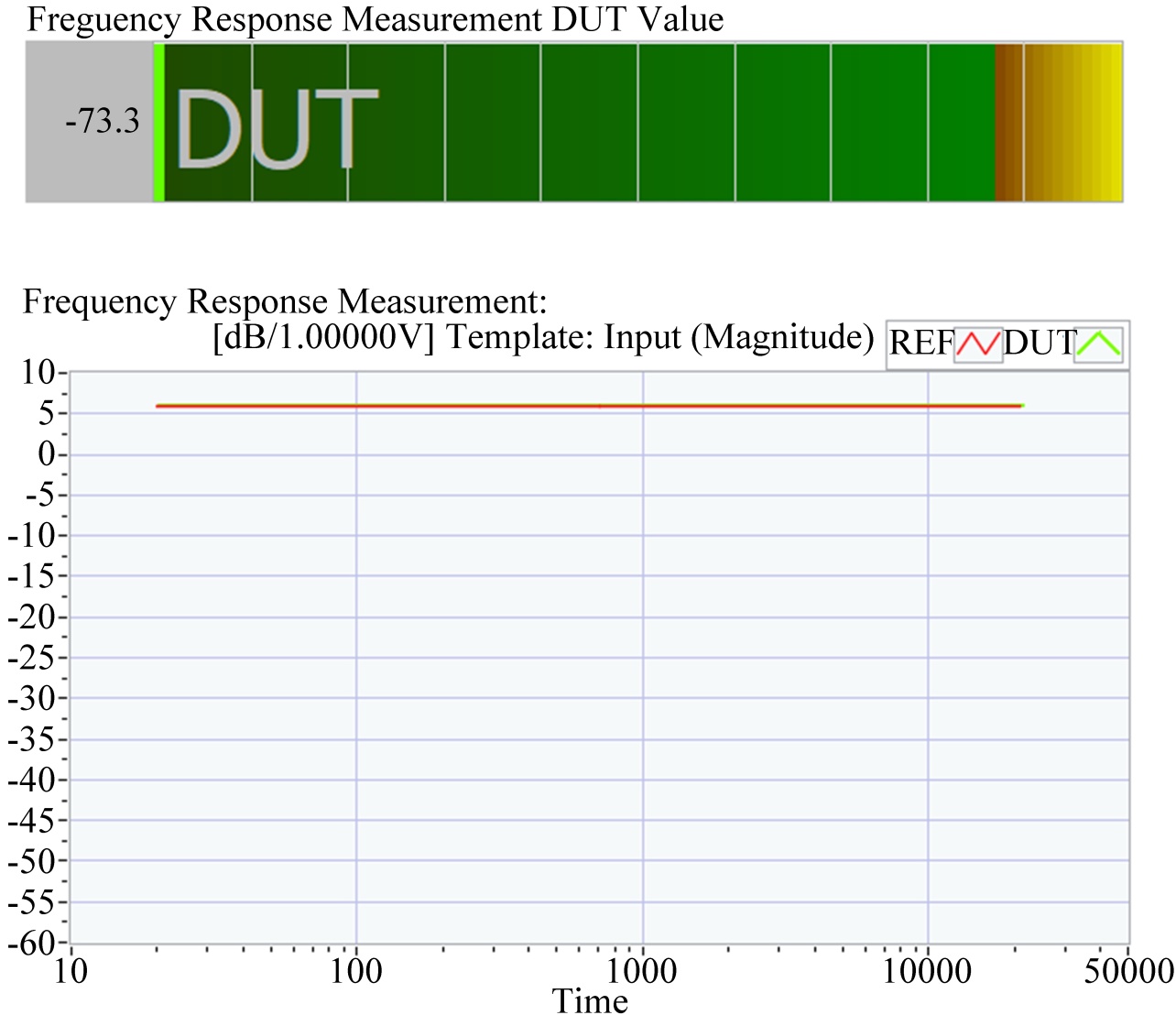
Task: Click the 1000 x-axis scale label
Action: tap(642, 971)
